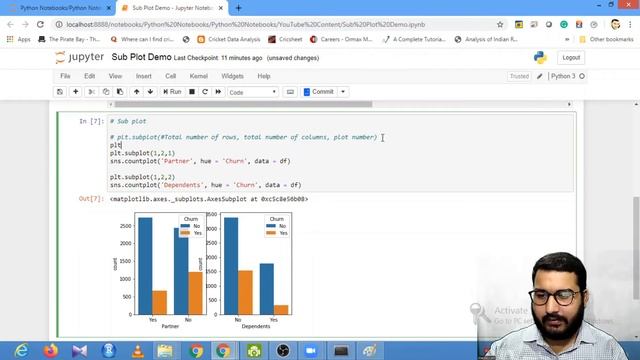This screenshot has height=360, width=640.
Task: Expand Commit dropdown arrow
Action: pos(343,92)
